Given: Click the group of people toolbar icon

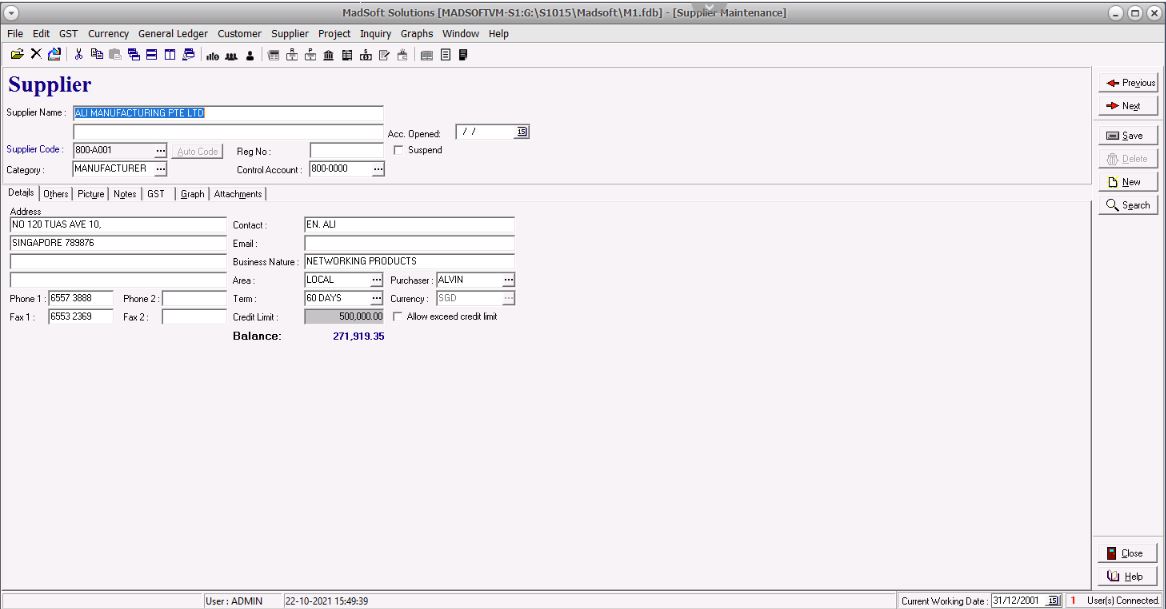Looking at the screenshot, I should point(231,55).
